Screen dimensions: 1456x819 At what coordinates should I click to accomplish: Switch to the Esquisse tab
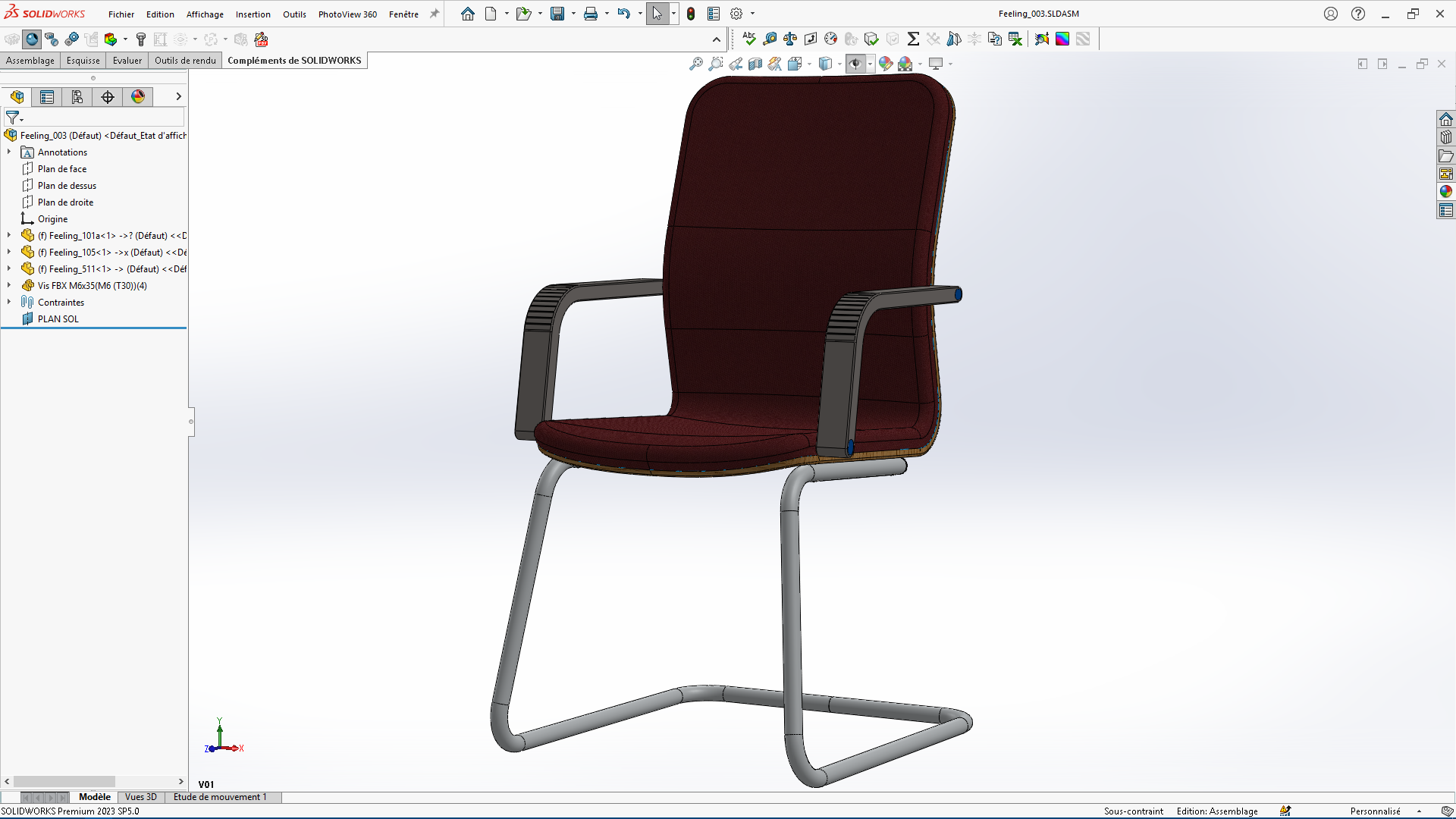click(83, 61)
